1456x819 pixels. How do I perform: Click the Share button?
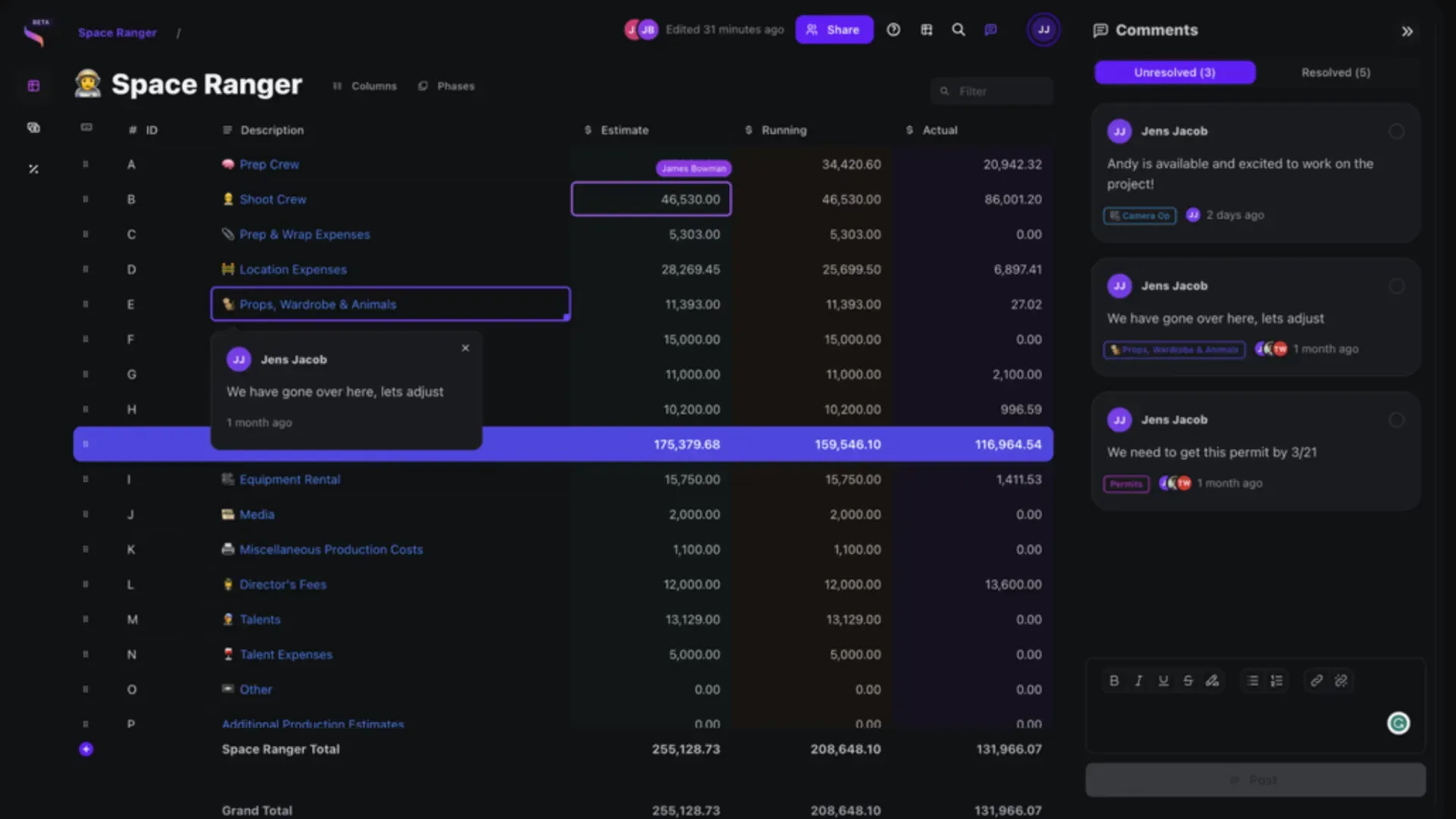click(x=833, y=30)
